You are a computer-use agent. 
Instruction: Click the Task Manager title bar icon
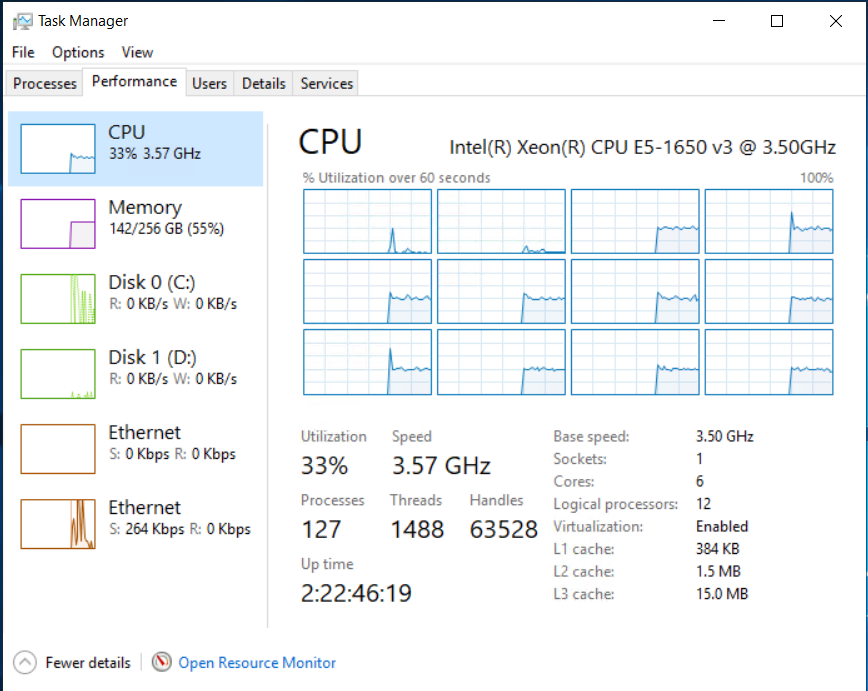click(x=23, y=21)
